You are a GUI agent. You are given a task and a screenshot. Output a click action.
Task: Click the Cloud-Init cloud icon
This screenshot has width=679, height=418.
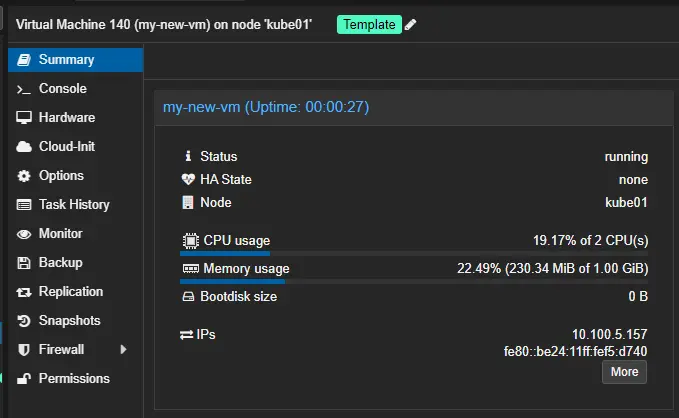pyautogui.click(x=24, y=147)
